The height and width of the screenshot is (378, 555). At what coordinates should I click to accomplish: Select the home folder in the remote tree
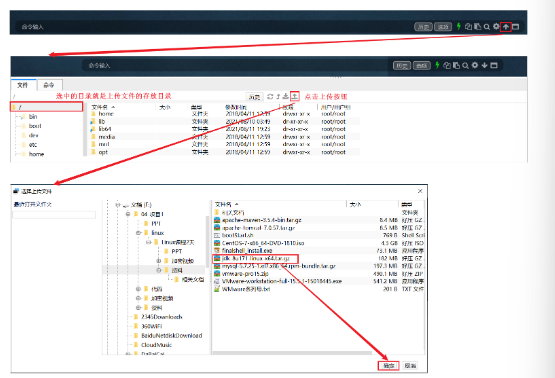point(36,154)
